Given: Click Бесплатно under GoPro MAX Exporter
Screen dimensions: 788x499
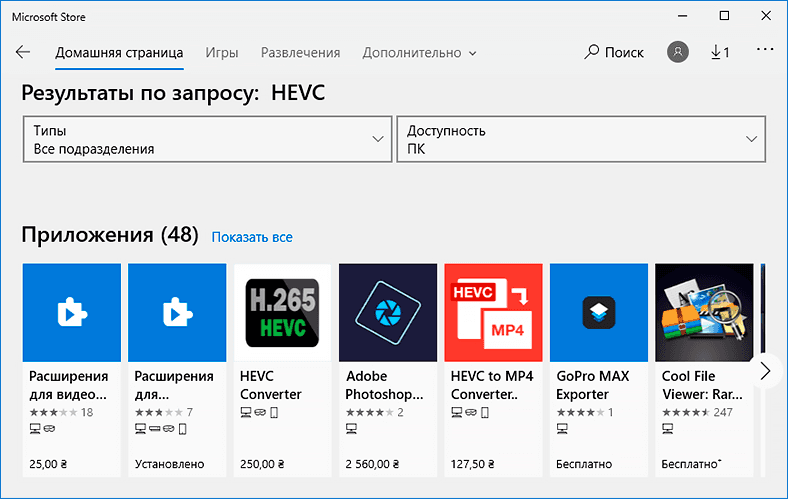Looking at the screenshot, I should 584,464.
